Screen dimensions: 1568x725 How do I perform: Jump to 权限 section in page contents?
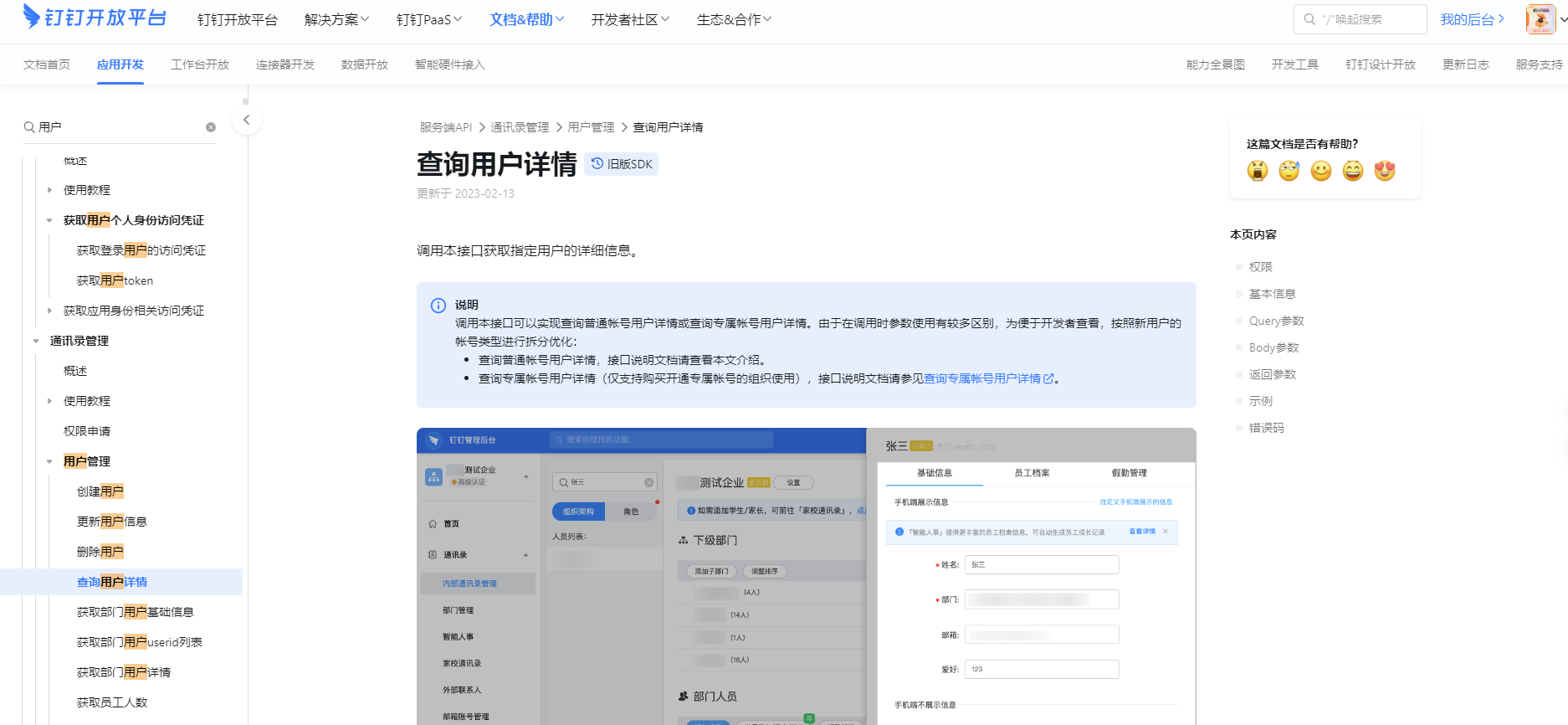point(1260,267)
